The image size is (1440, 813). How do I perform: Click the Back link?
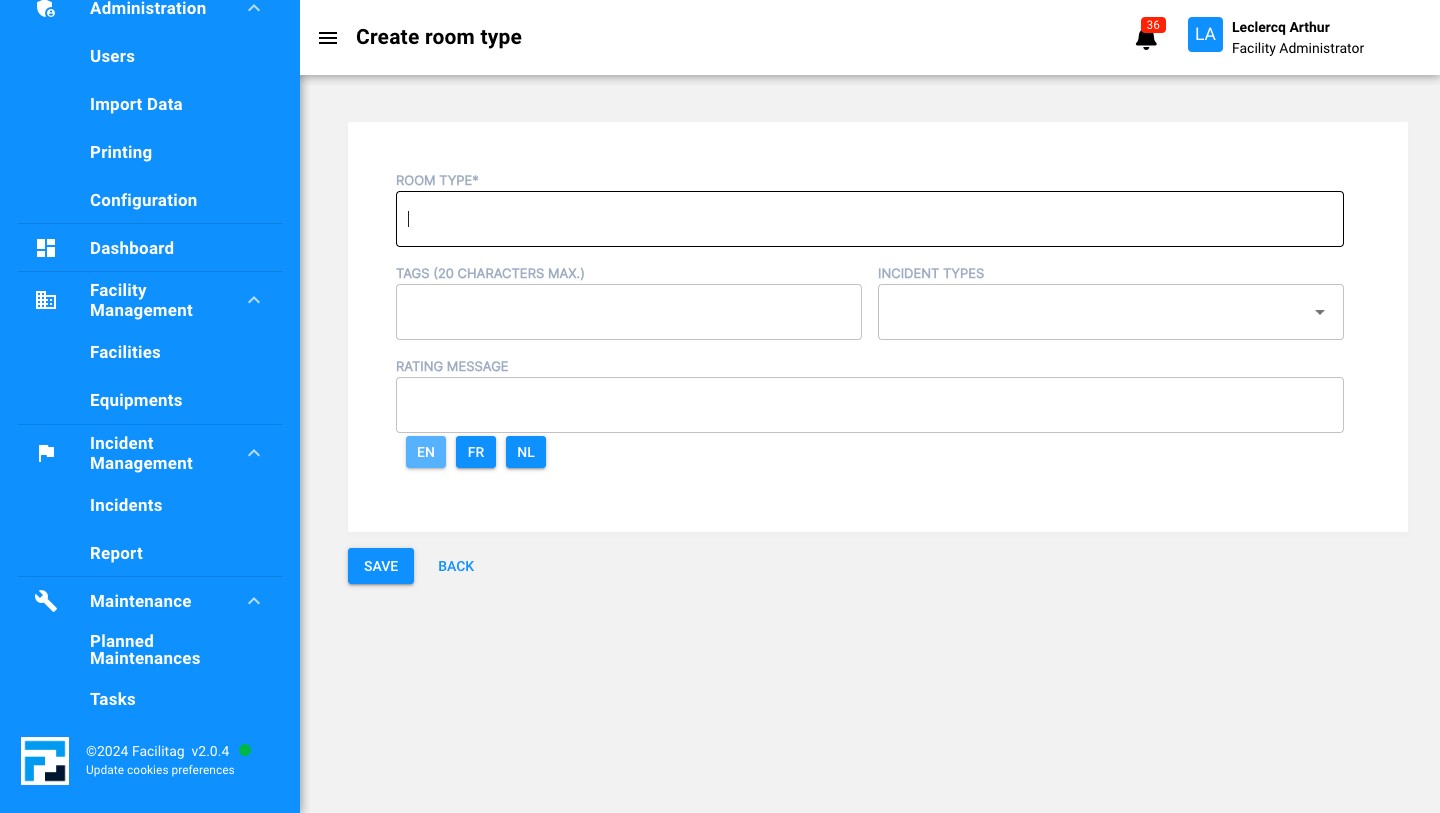(456, 566)
